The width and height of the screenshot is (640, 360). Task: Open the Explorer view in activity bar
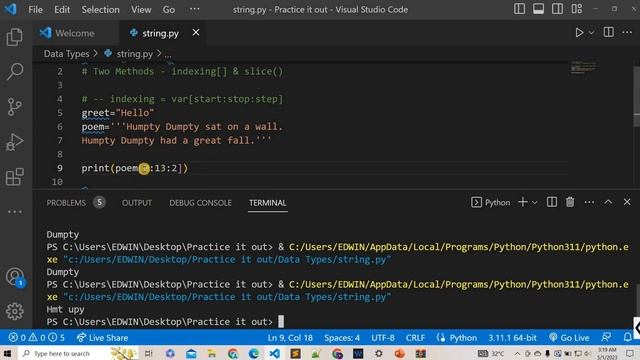click(15, 37)
